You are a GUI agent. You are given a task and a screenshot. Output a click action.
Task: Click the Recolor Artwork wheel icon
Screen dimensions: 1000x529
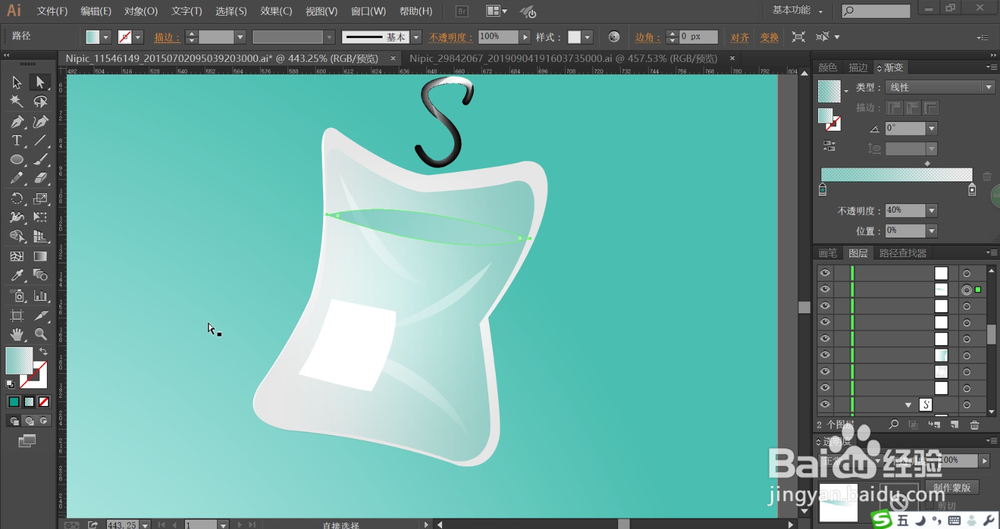614,37
